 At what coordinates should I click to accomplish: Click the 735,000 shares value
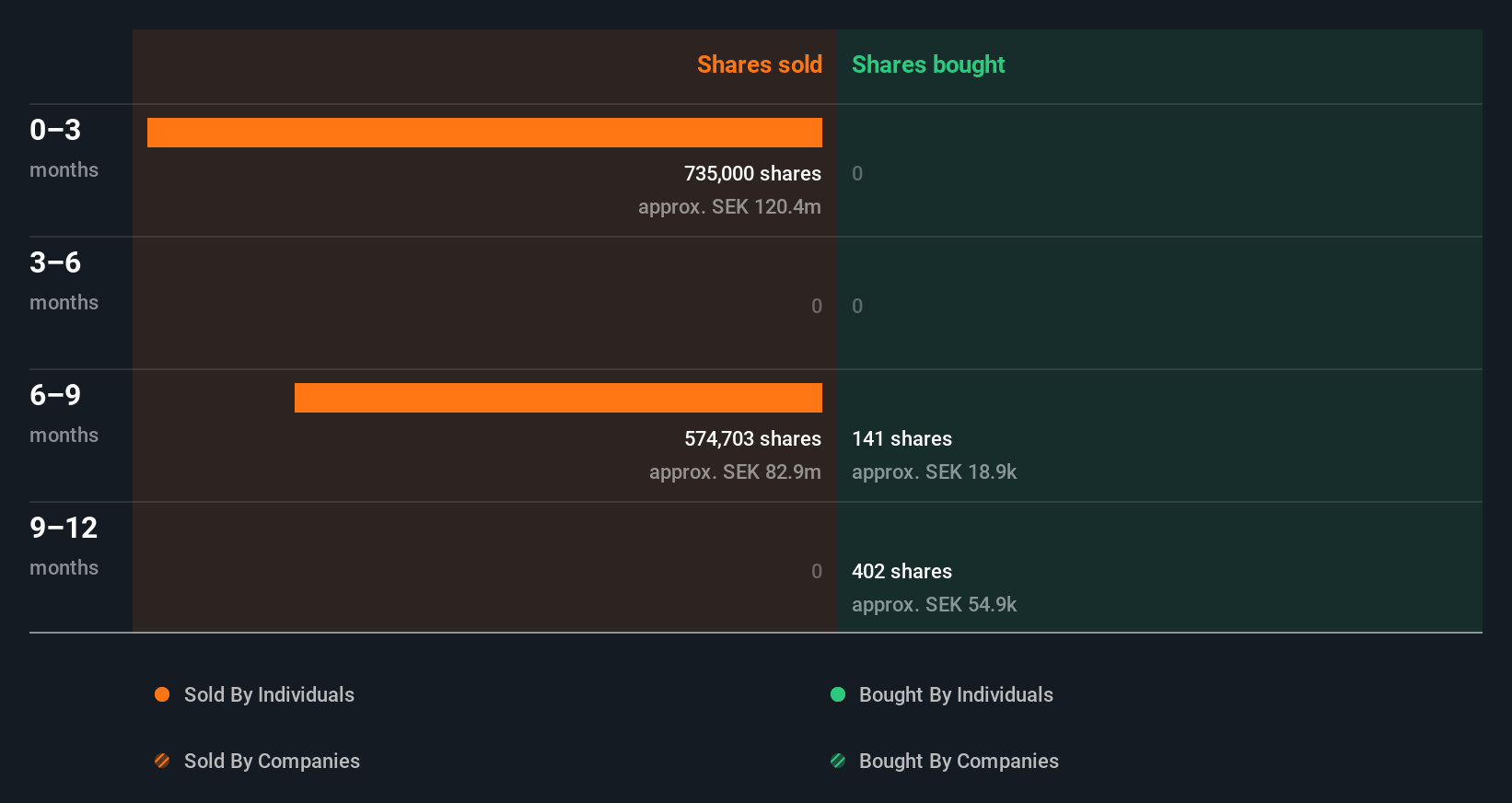click(752, 173)
